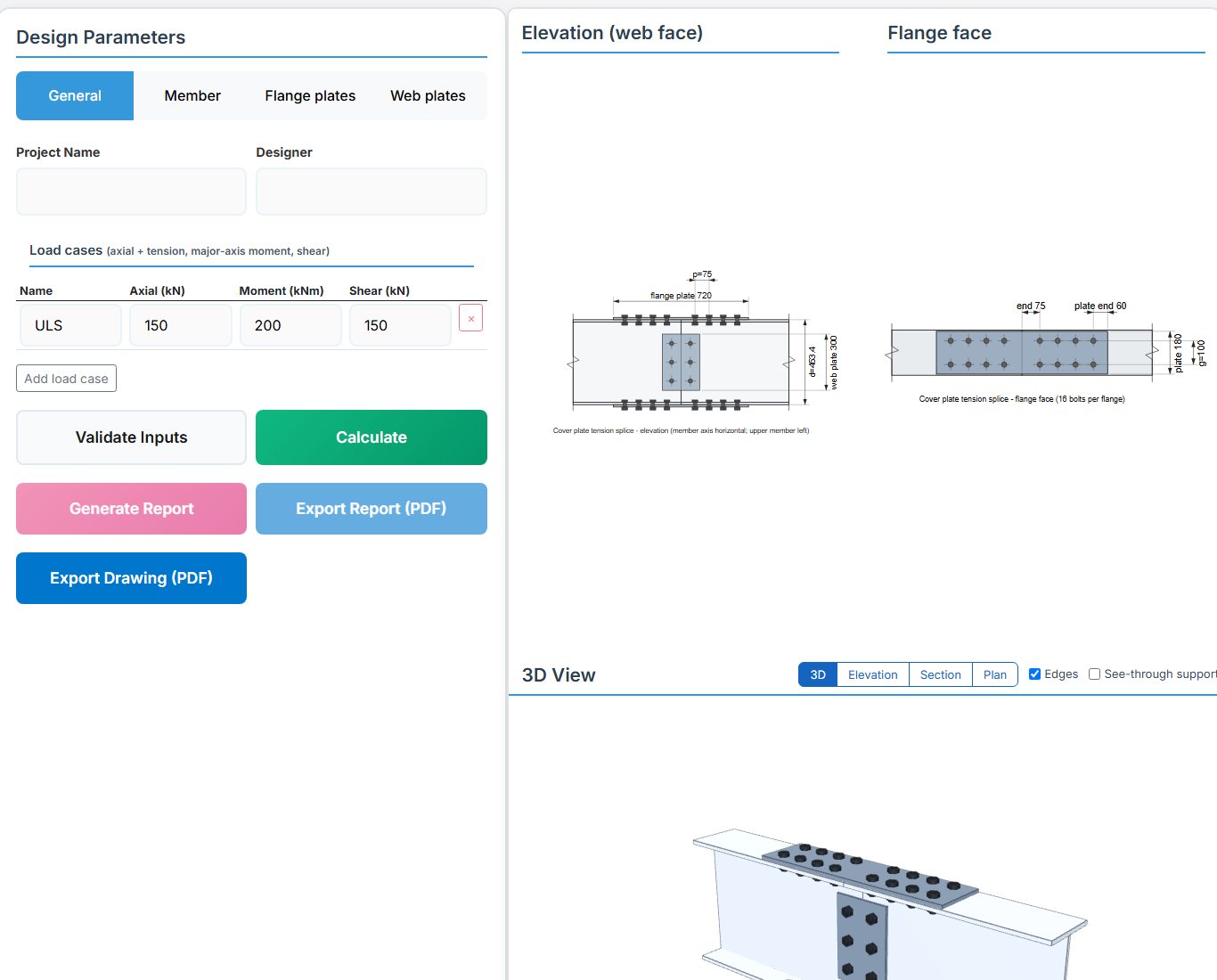
Task: Switch 3D View panel to Plan mode
Action: (x=995, y=674)
